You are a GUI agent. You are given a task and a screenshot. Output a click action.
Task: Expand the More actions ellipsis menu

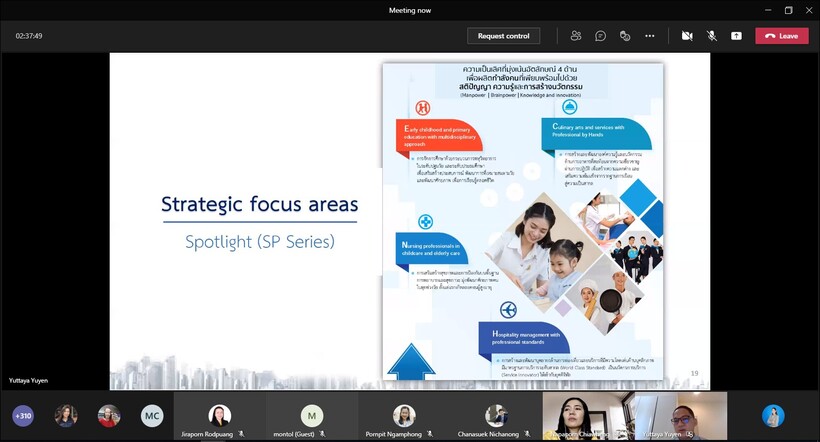coord(650,35)
